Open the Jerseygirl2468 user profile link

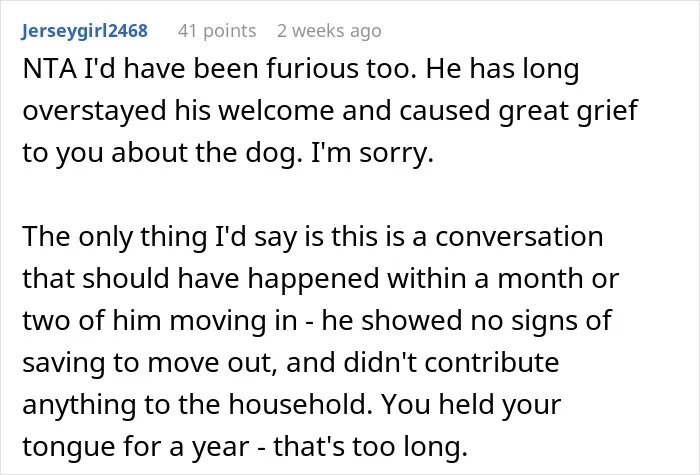click(x=84, y=31)
